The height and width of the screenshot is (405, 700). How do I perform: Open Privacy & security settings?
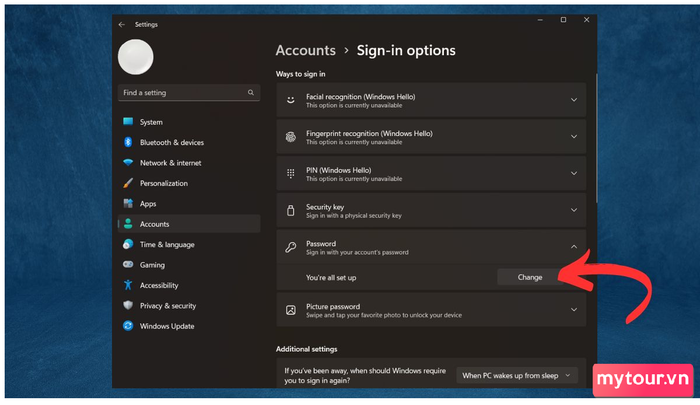pos(189,306)
